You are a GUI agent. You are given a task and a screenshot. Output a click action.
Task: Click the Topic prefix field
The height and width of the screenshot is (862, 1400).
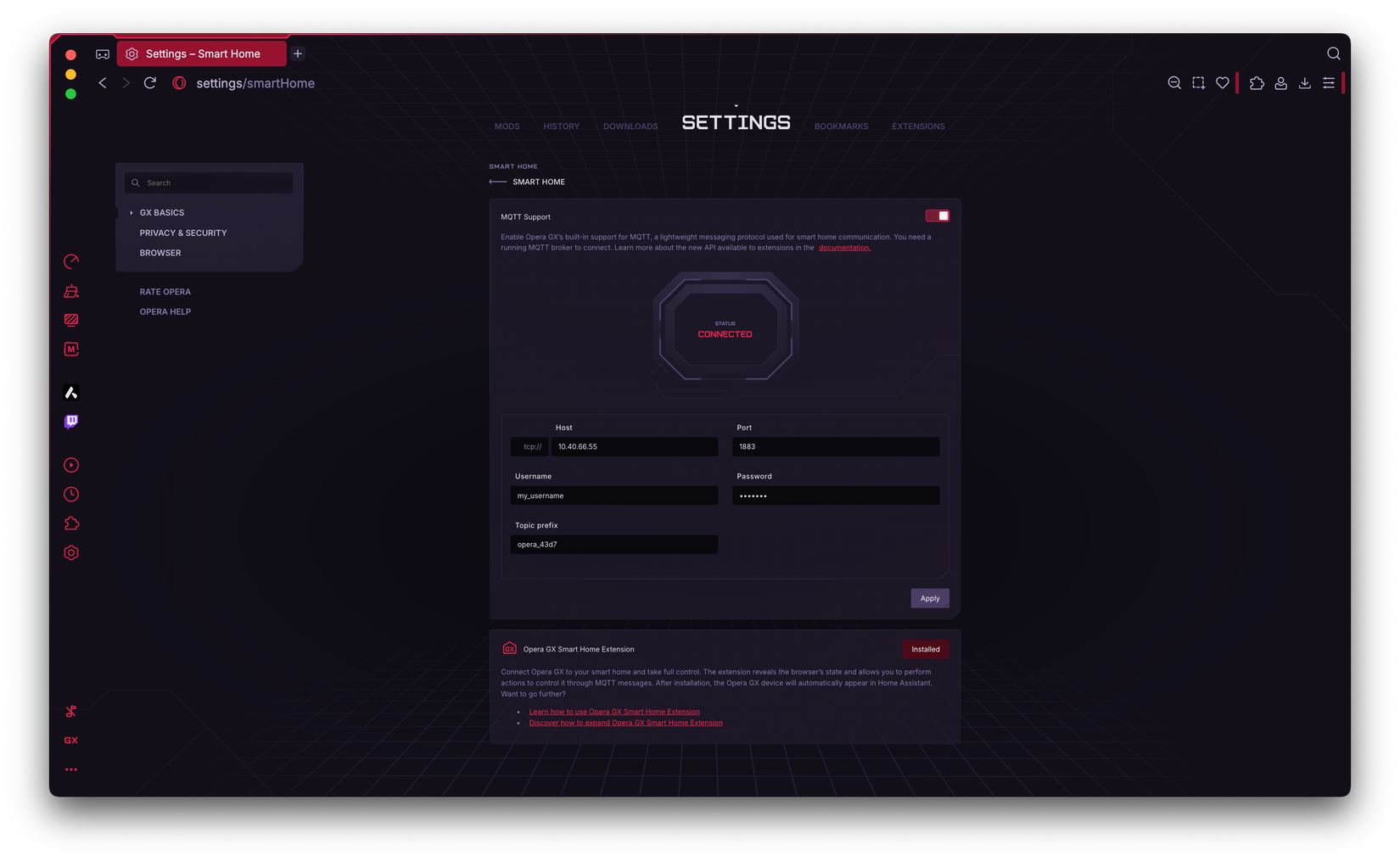point(614,545)
